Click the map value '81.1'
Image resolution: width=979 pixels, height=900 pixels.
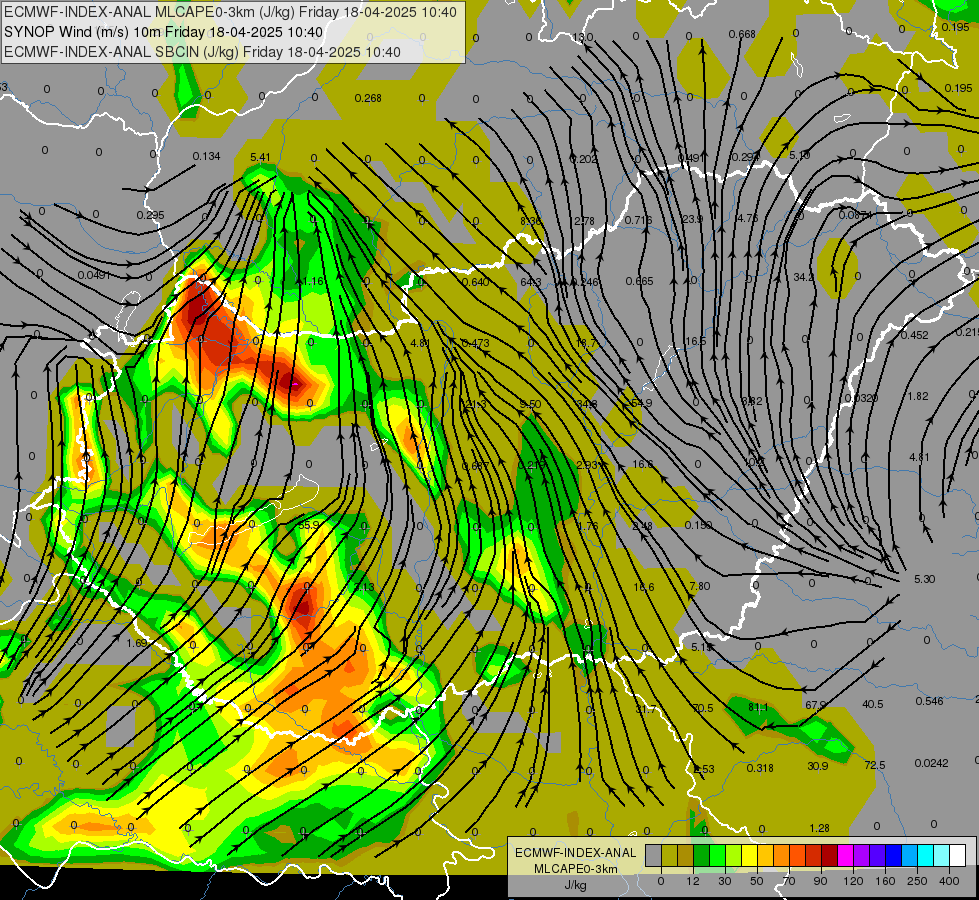[x=758, y=707]
